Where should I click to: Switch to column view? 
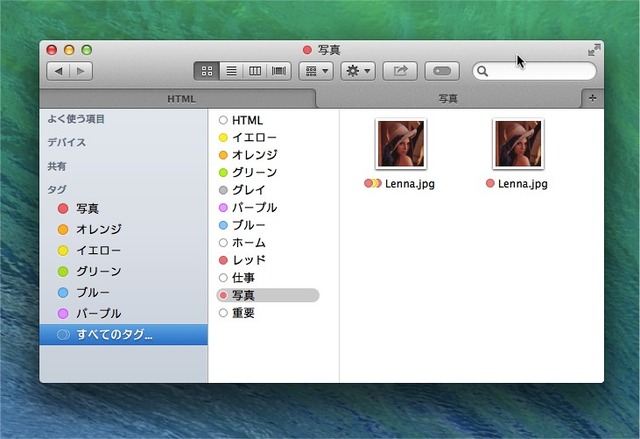click(255, 71)
